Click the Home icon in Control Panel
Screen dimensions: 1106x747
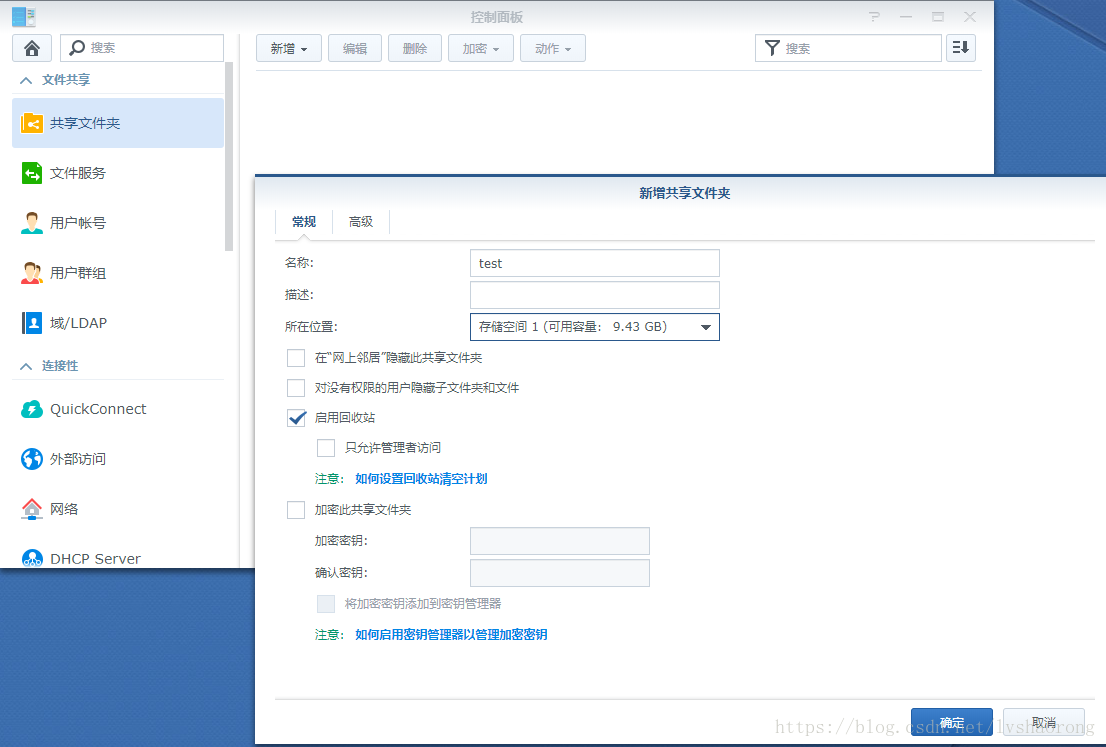point(32,48)
